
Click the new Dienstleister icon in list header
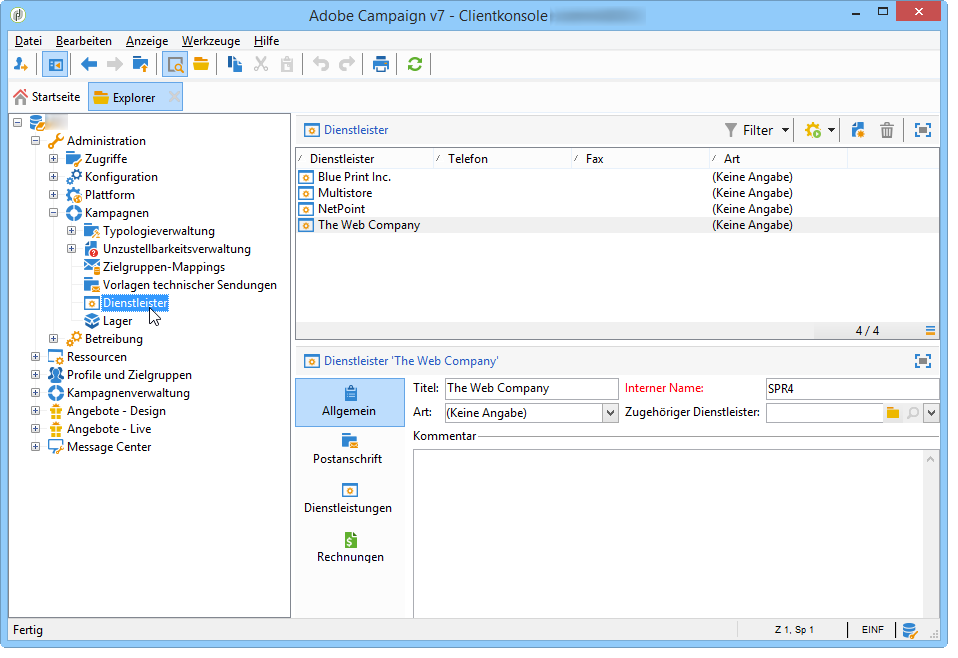pos(858,130)
